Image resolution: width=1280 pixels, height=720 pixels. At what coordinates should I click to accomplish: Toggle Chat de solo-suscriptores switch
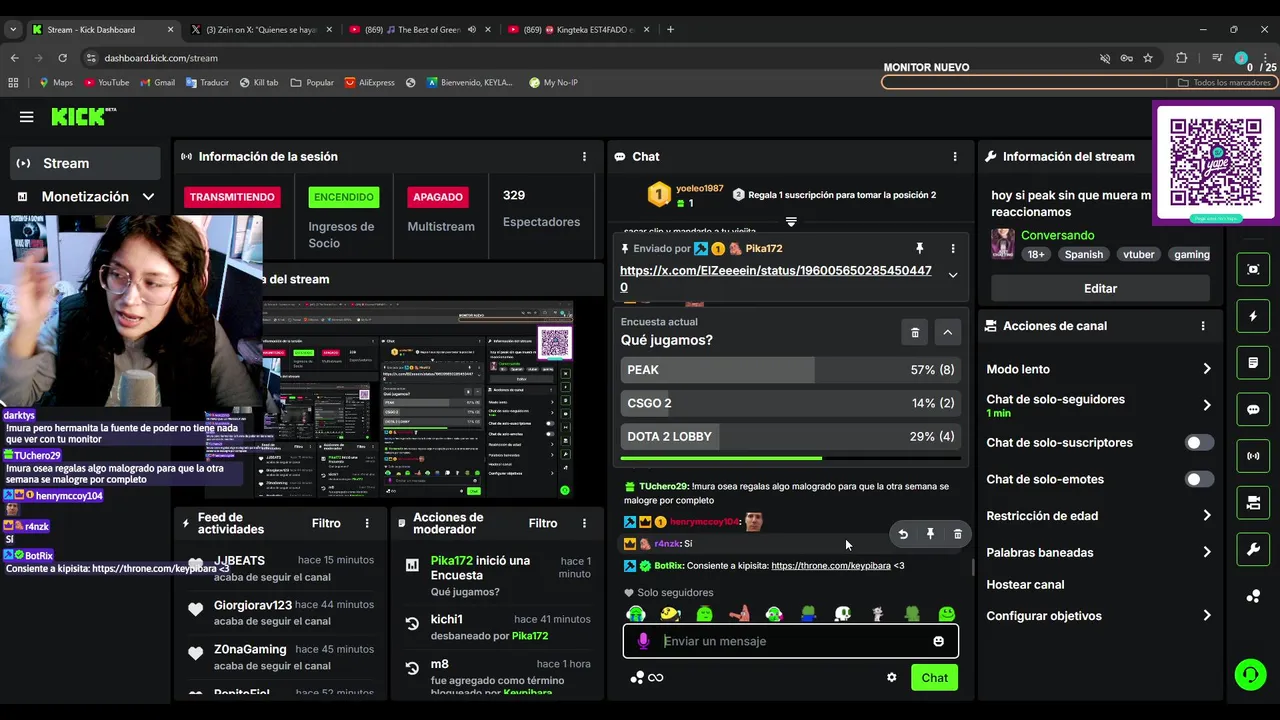(x=1199, y=443)
